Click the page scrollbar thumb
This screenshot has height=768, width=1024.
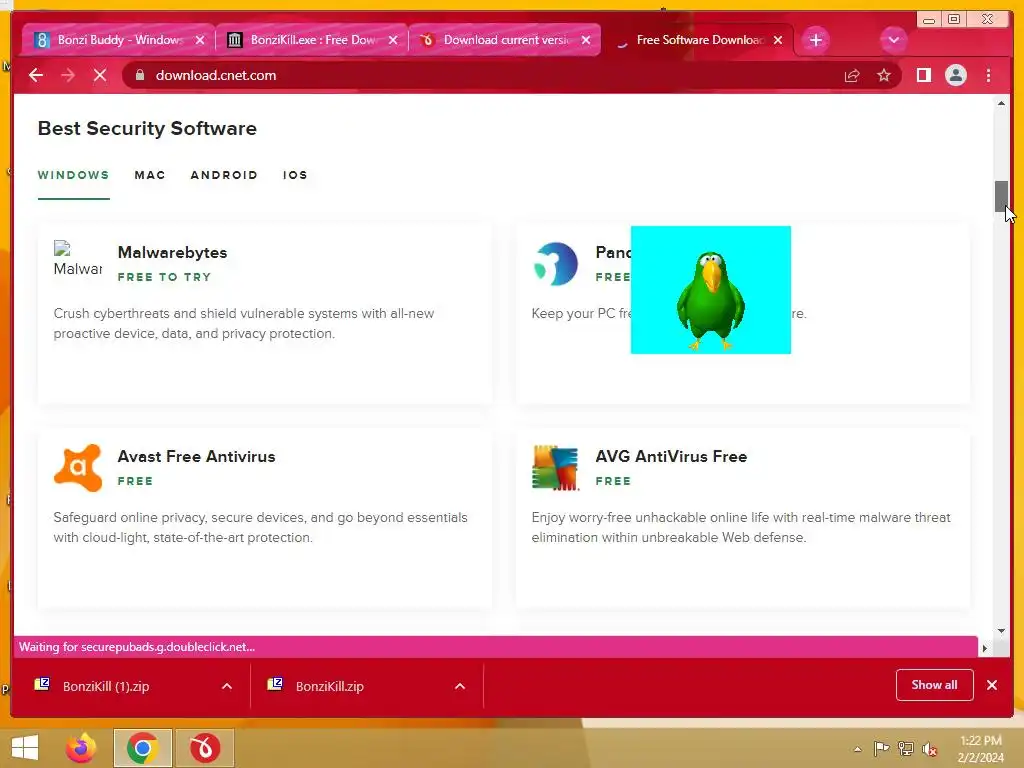click(1001, 196)
